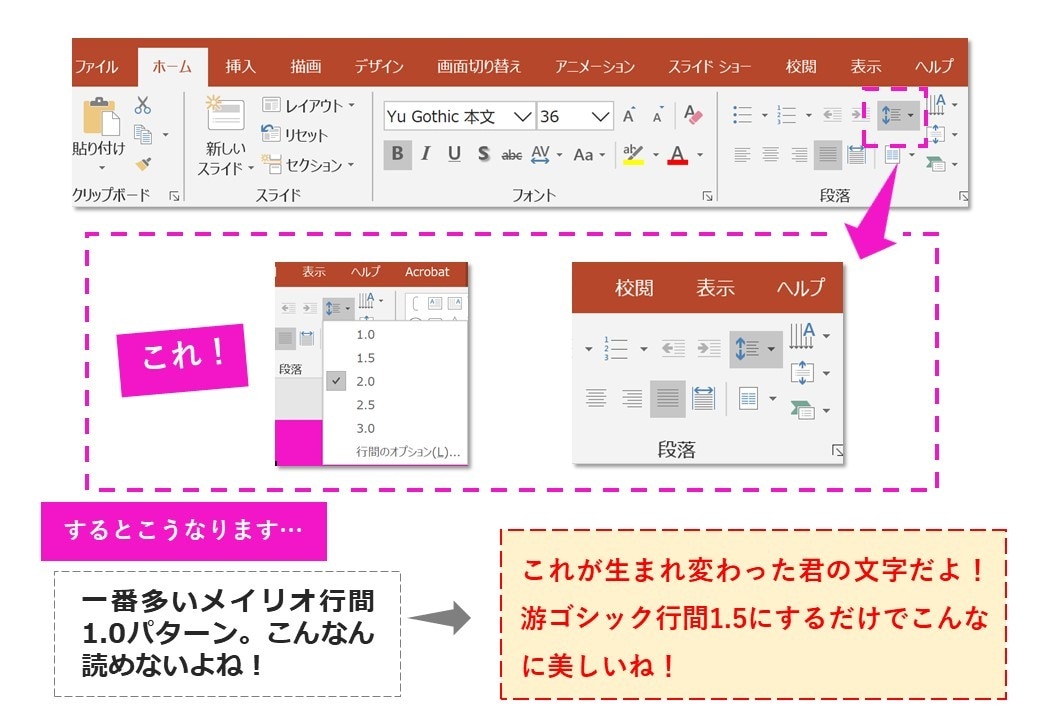Clear all formatting with eraser A icon
Image resolution: width=1040 pixels, height=720 pixels.
coord(693,115)
